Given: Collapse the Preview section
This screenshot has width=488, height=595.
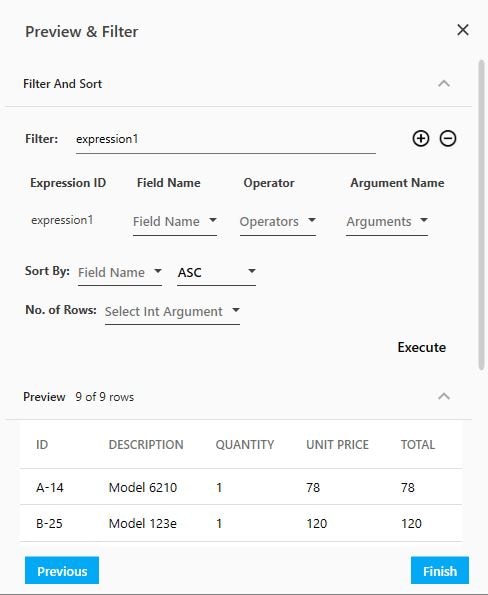Looking at the screenshot, I should click(x=444, y=397).
